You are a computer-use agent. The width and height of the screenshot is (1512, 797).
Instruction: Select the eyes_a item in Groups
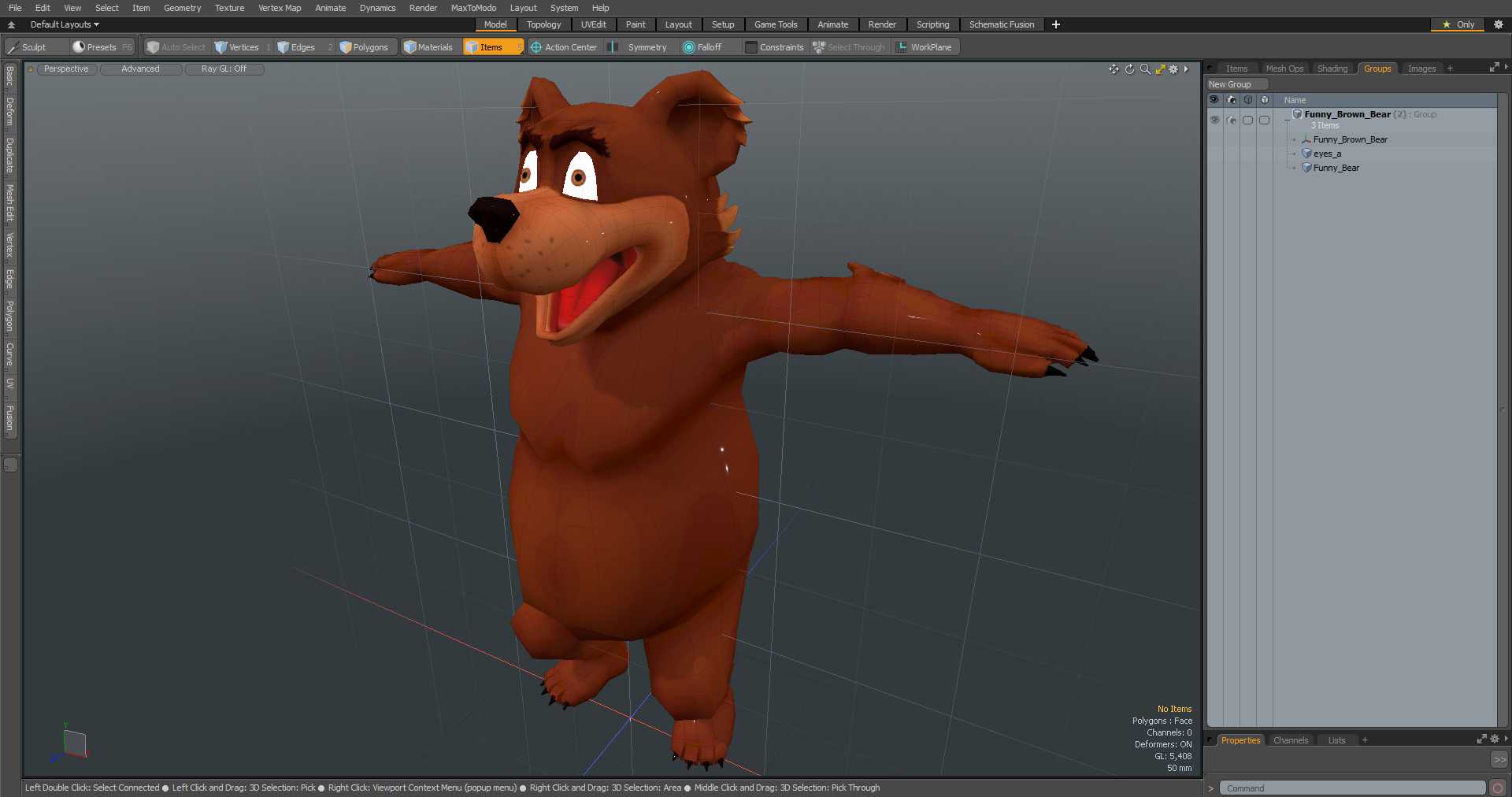coord(1327,154)
